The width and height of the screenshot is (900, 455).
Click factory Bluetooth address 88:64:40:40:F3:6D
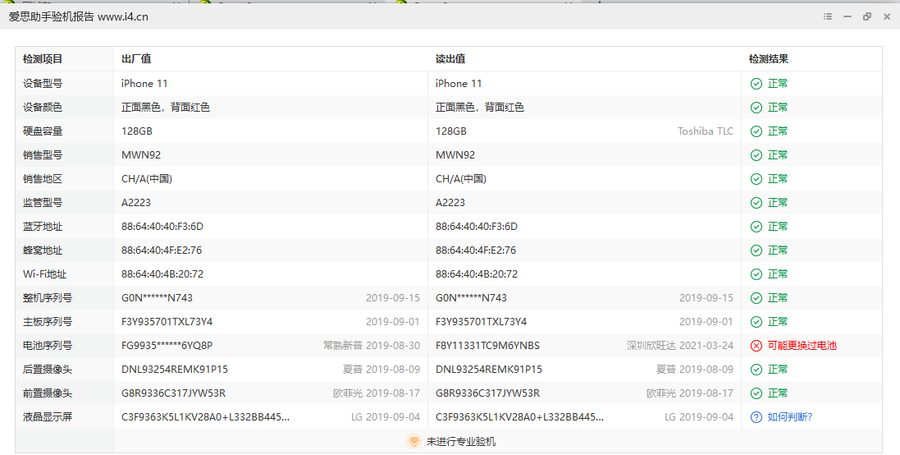[162, 227]
